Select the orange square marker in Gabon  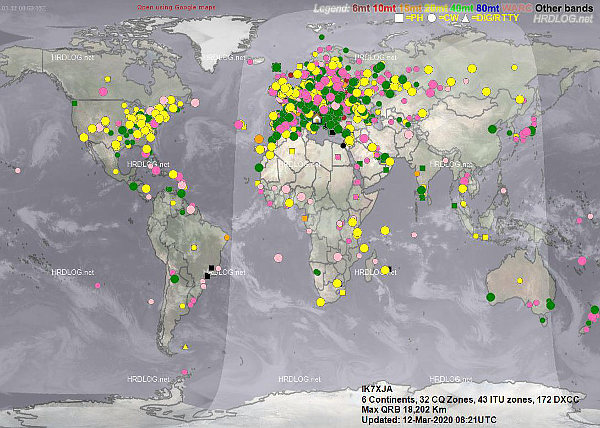[305, 219]
